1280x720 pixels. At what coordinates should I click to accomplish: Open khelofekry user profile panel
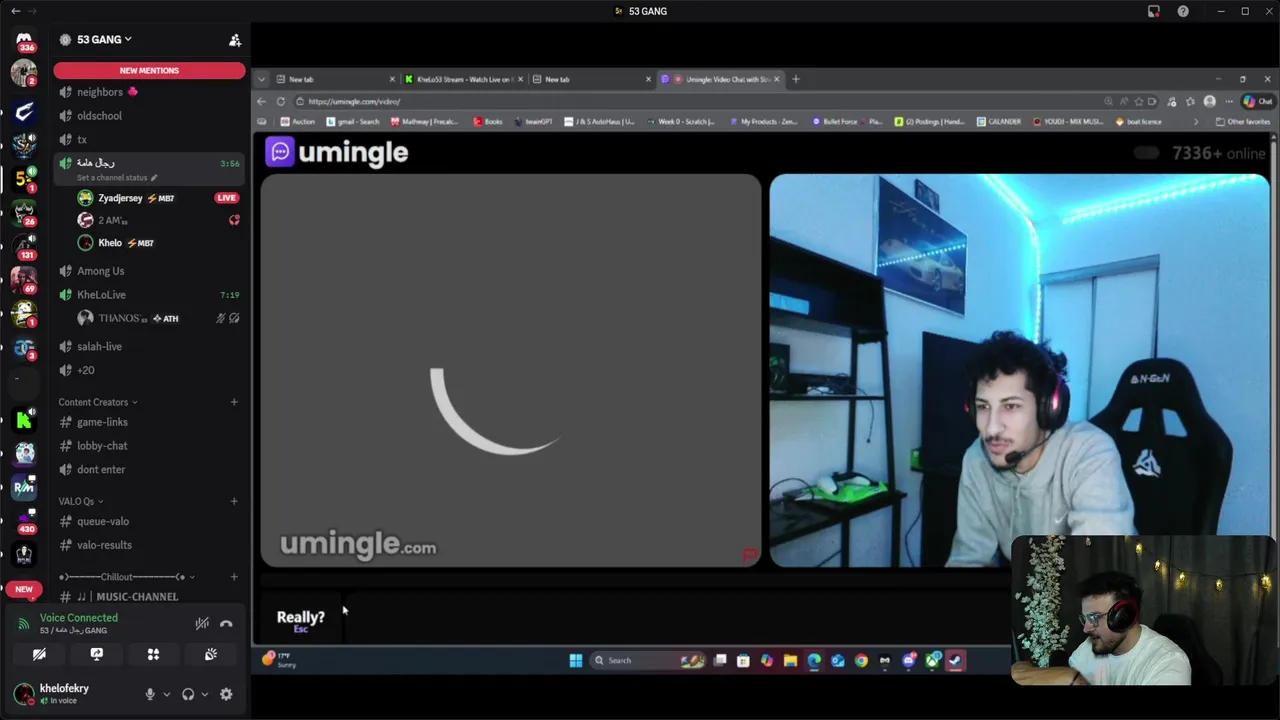point(64,694)
